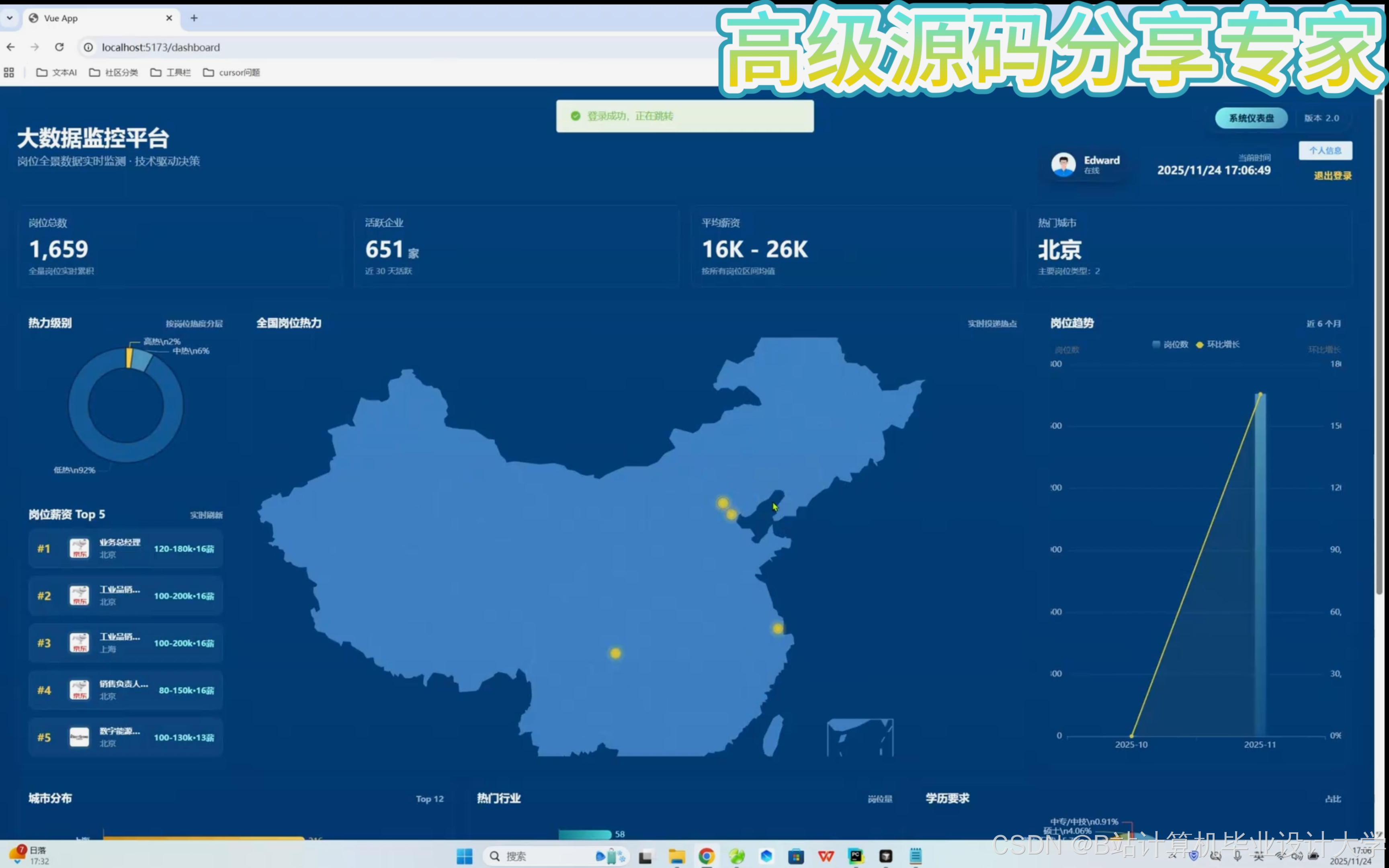Toggle 环比增长 series in trend legend
The image size is (1389, 868).
(x=1218, y=344)
